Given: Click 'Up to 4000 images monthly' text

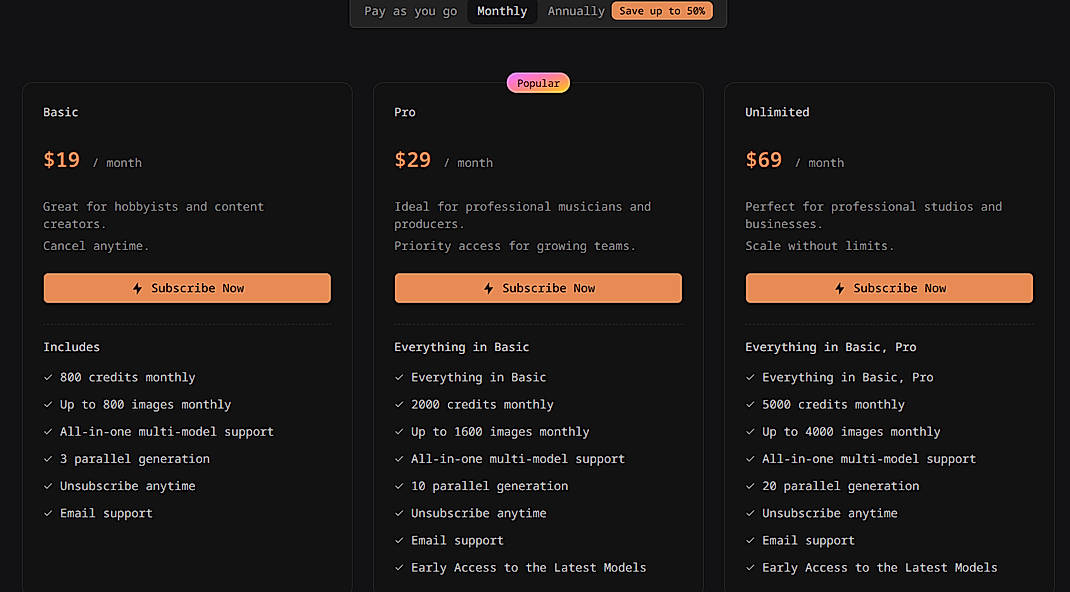Looking at the screenshot, I should coord(851,432).
